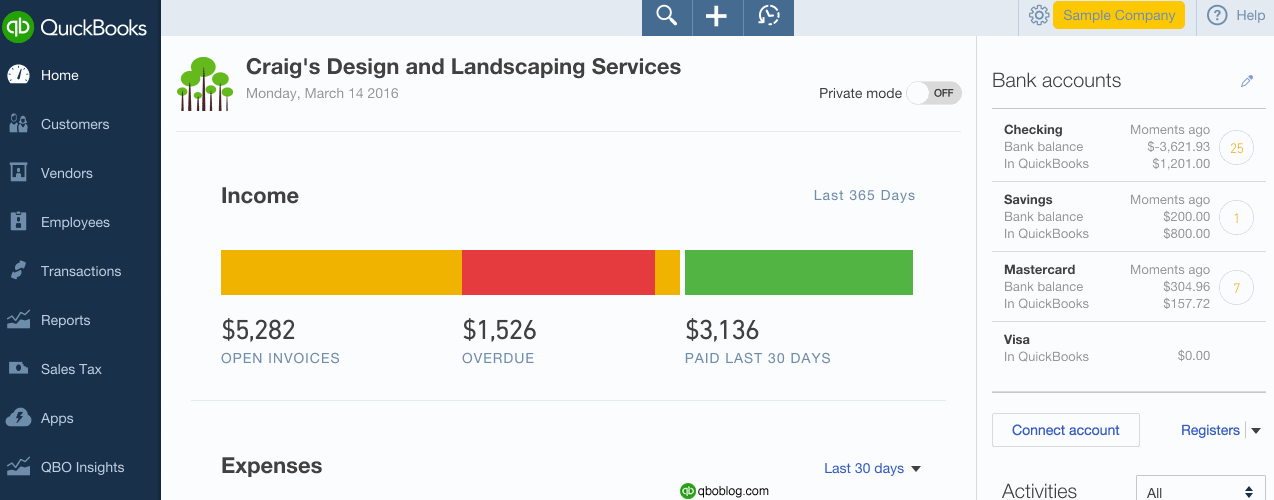Click the plus Create icon
Viewport: 1274px width, 500px height.
click(717, 16)
